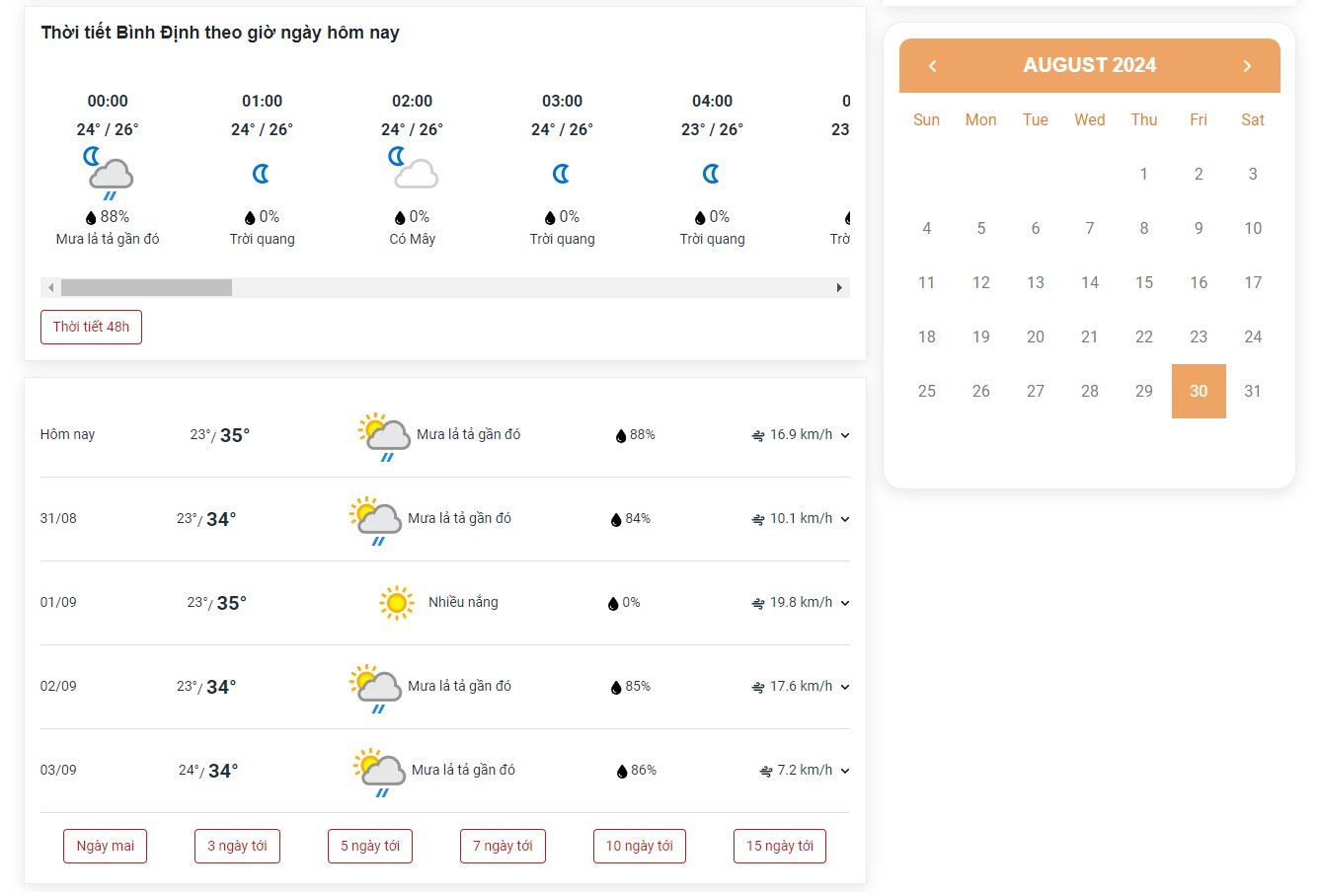Click the weather icon in 31/08 row
This screenshot has width=1318, height=896.
[x=376, y=521]
